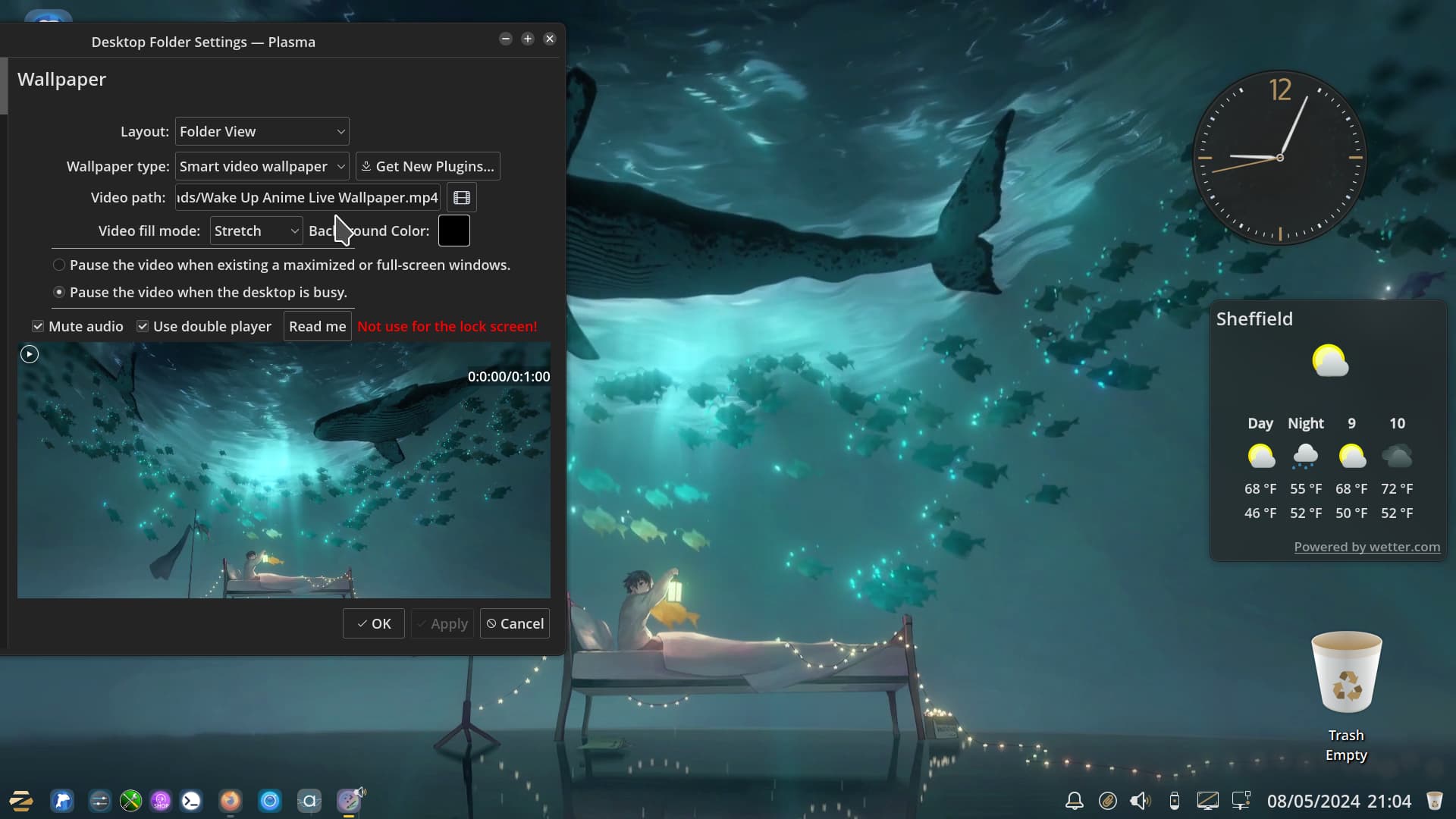Close the Desktop Folder Settings window

[550, 39]
